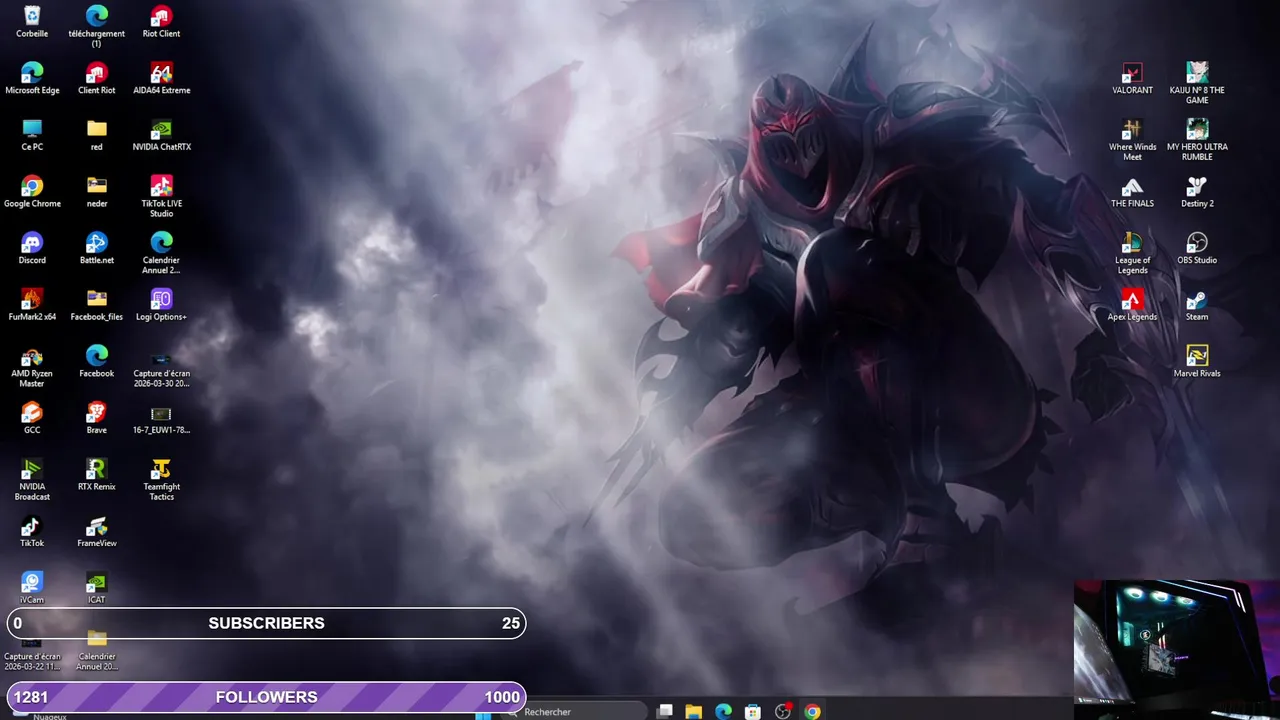Open the AMD Ryzen Master desktop icon
The width and height of the screenshot is (1280, 720).
pyautogui.click(x=32, y=356)
